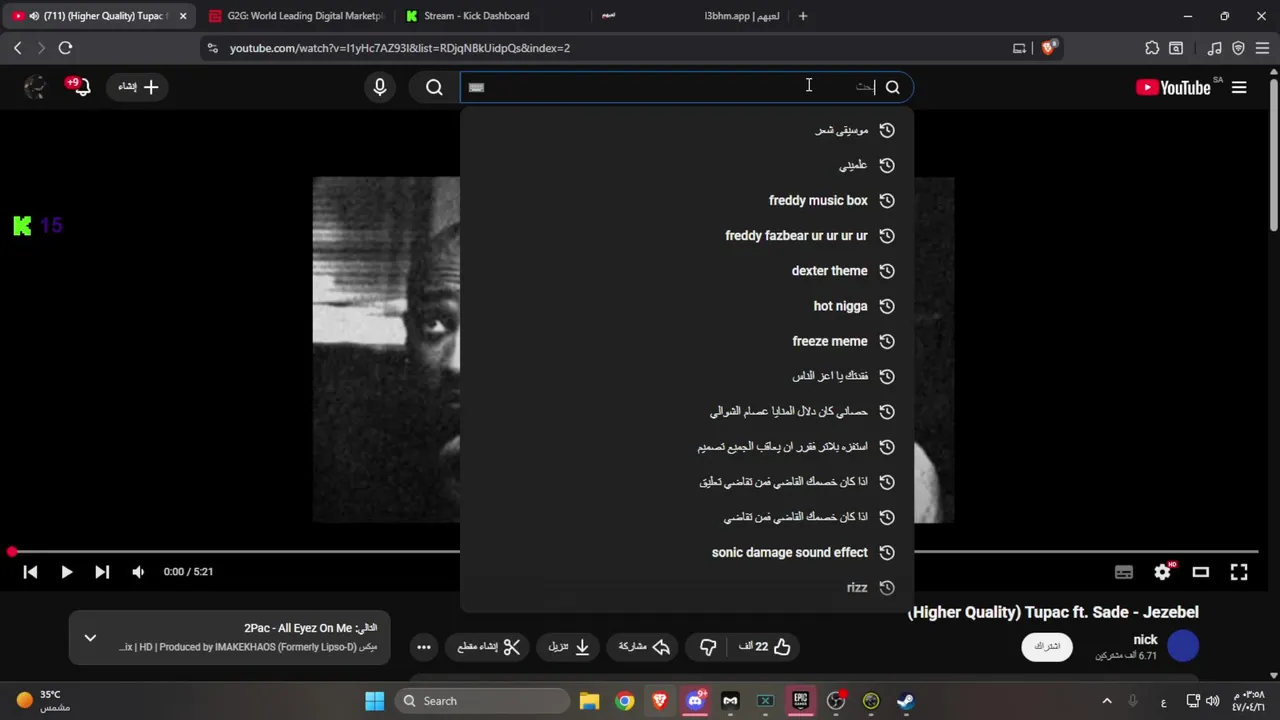Click the إنشاء مقطع clip button

click(x=489, y=647)
